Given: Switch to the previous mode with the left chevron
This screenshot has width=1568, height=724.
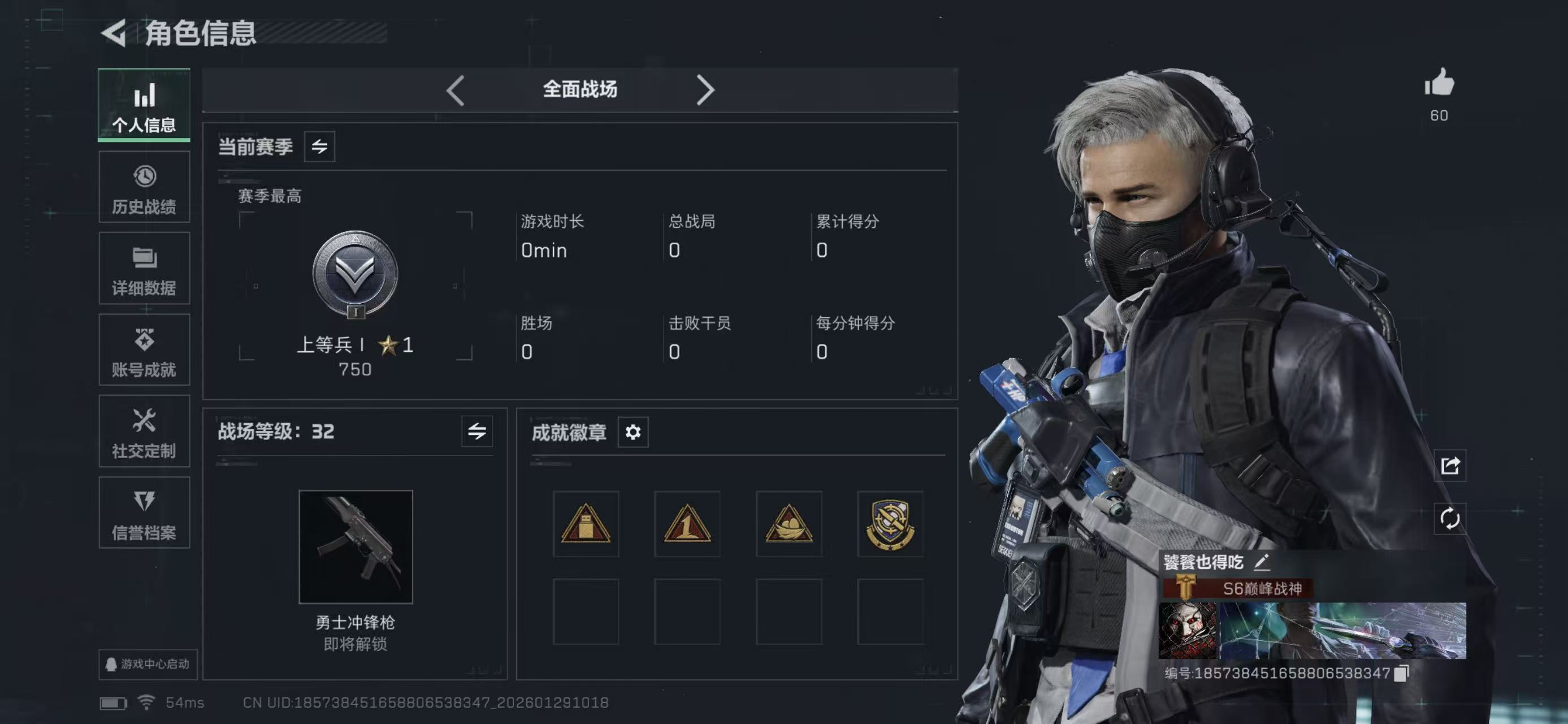Looking at the screenshot, I should pyautogui.click(x=455, y=90).
